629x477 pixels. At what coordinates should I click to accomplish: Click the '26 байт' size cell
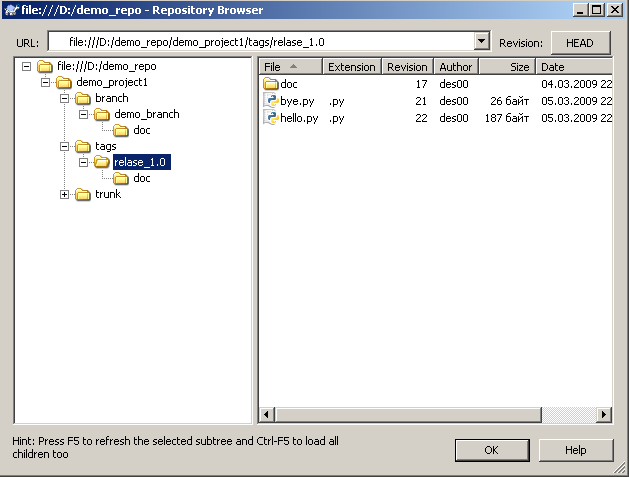(509, 101)
